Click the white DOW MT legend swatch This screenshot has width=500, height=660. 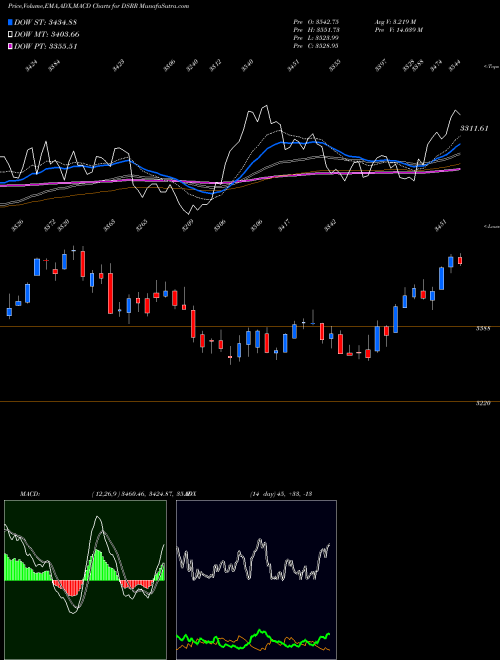10,34
